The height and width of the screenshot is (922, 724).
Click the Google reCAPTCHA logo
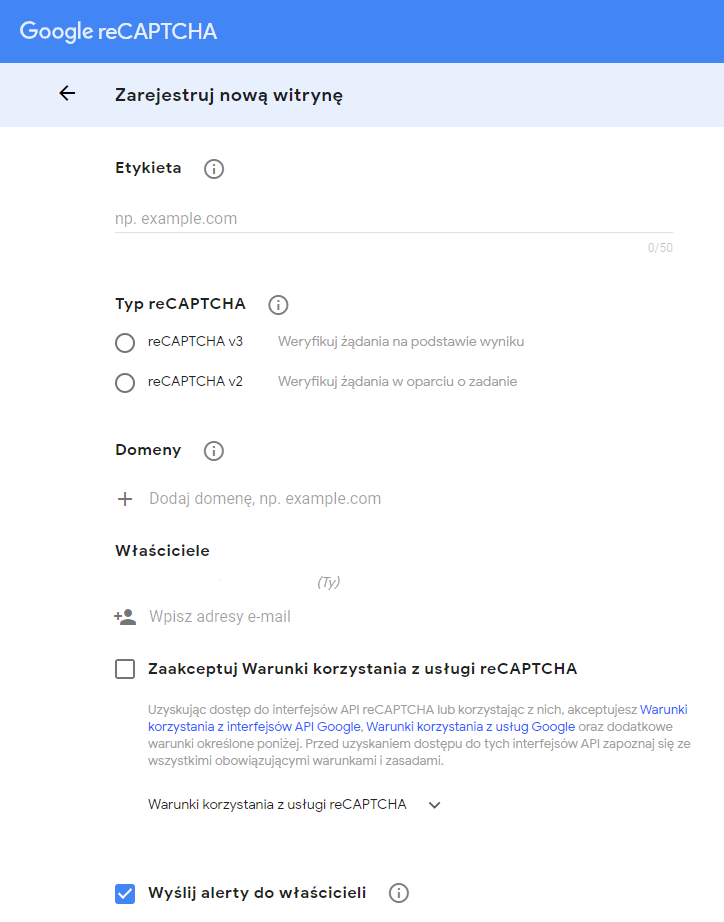(x=118, y=31)
